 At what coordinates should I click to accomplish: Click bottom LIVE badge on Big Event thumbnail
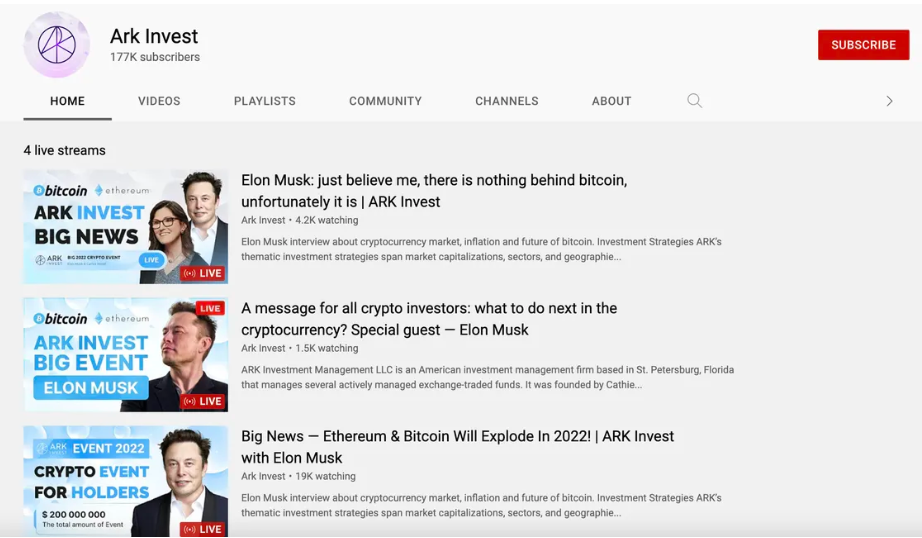pos(203,402)
